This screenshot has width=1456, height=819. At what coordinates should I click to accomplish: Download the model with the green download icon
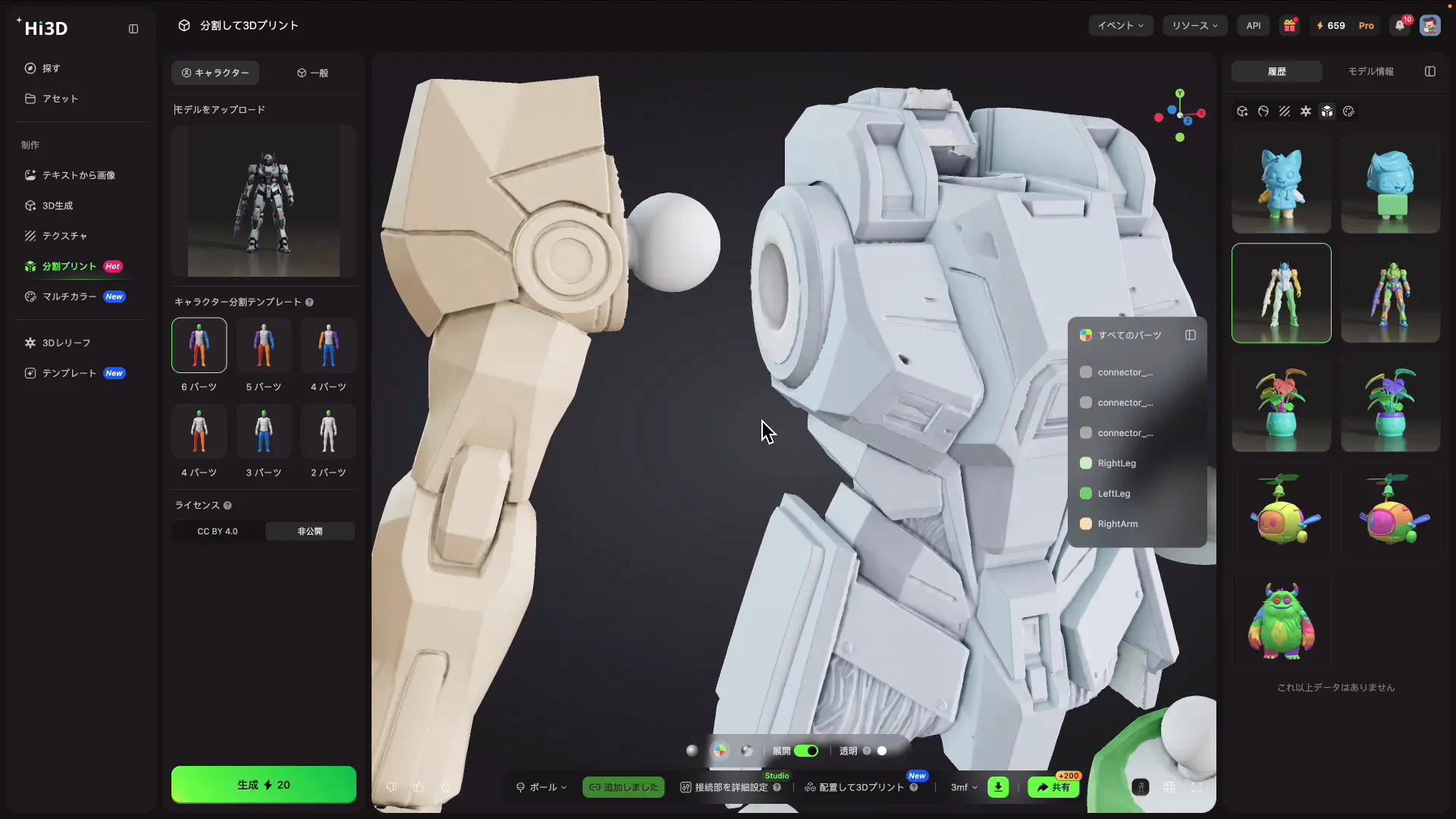click(x=998, y=787)
